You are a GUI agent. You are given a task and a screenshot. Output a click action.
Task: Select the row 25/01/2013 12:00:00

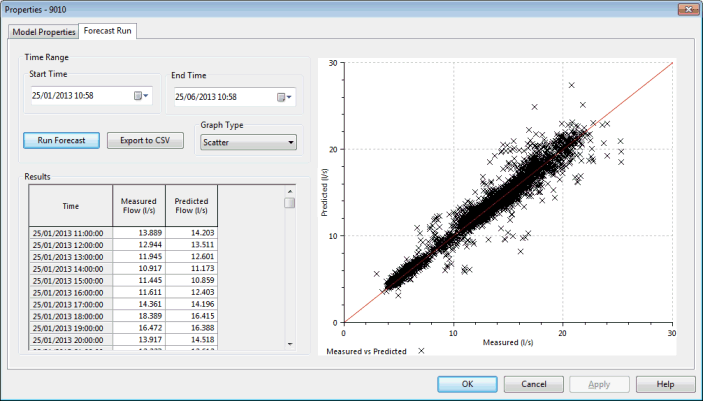tap(123, 245)
